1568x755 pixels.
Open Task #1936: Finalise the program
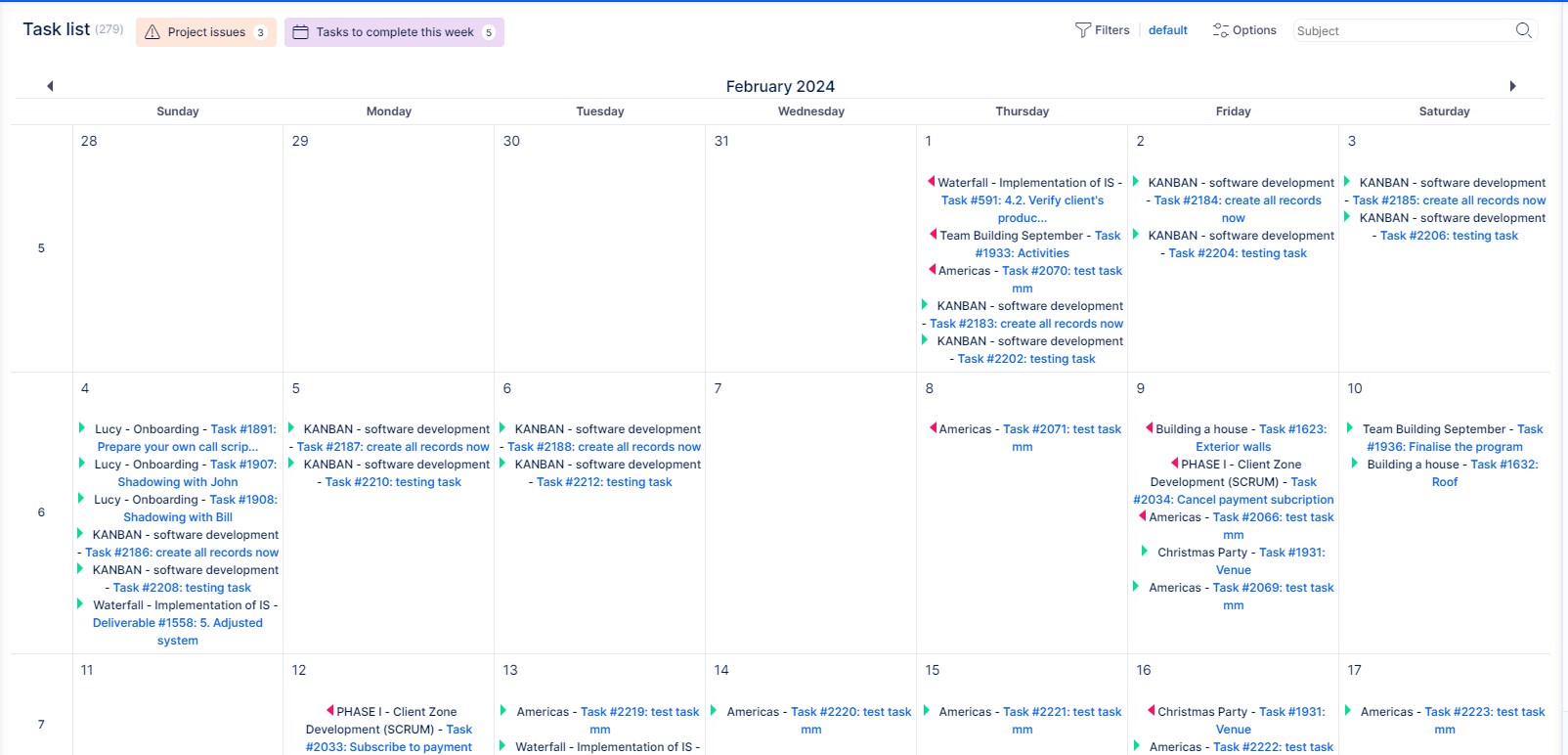tap(1444, 447)
